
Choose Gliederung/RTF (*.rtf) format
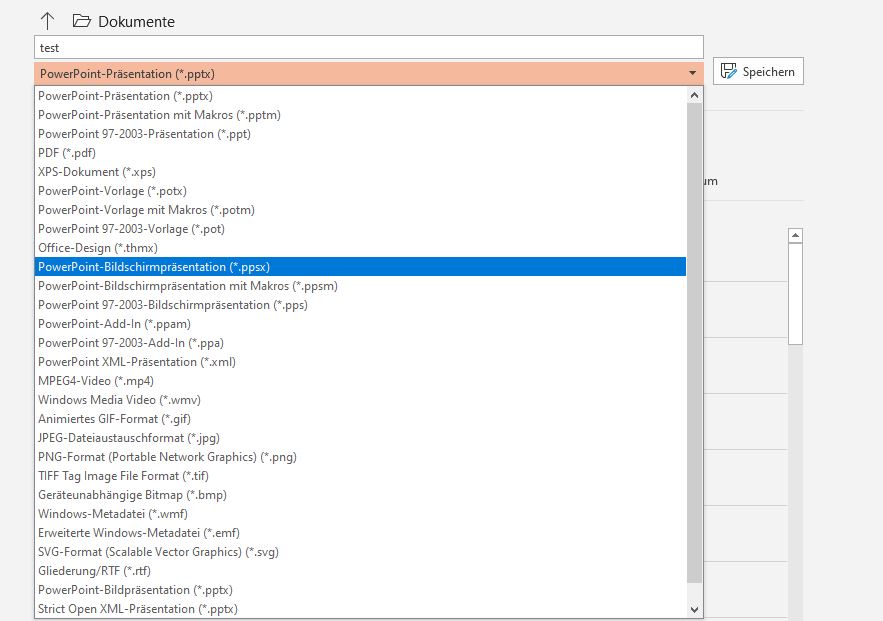point(360,571)
